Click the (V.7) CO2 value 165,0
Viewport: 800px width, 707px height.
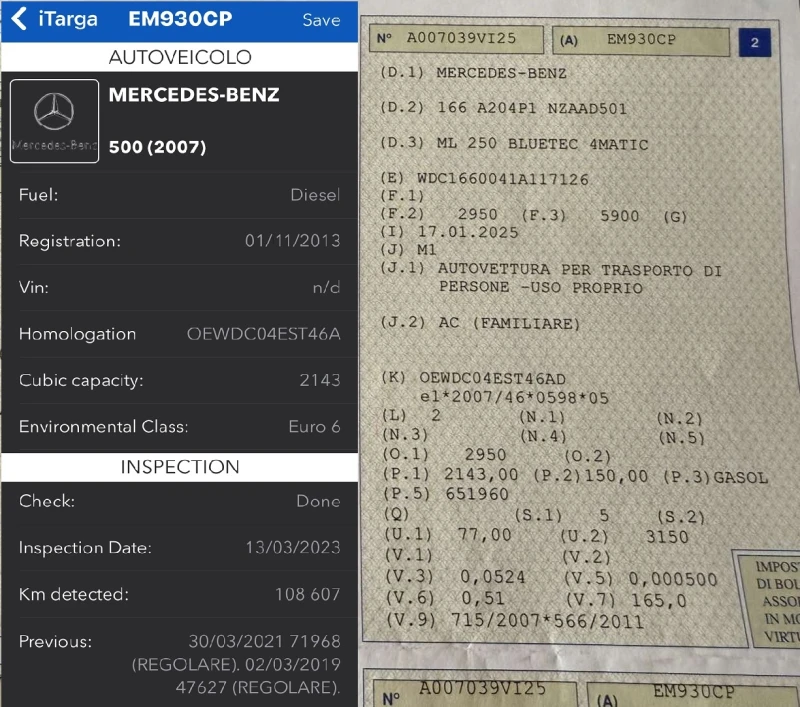point(659,600)
